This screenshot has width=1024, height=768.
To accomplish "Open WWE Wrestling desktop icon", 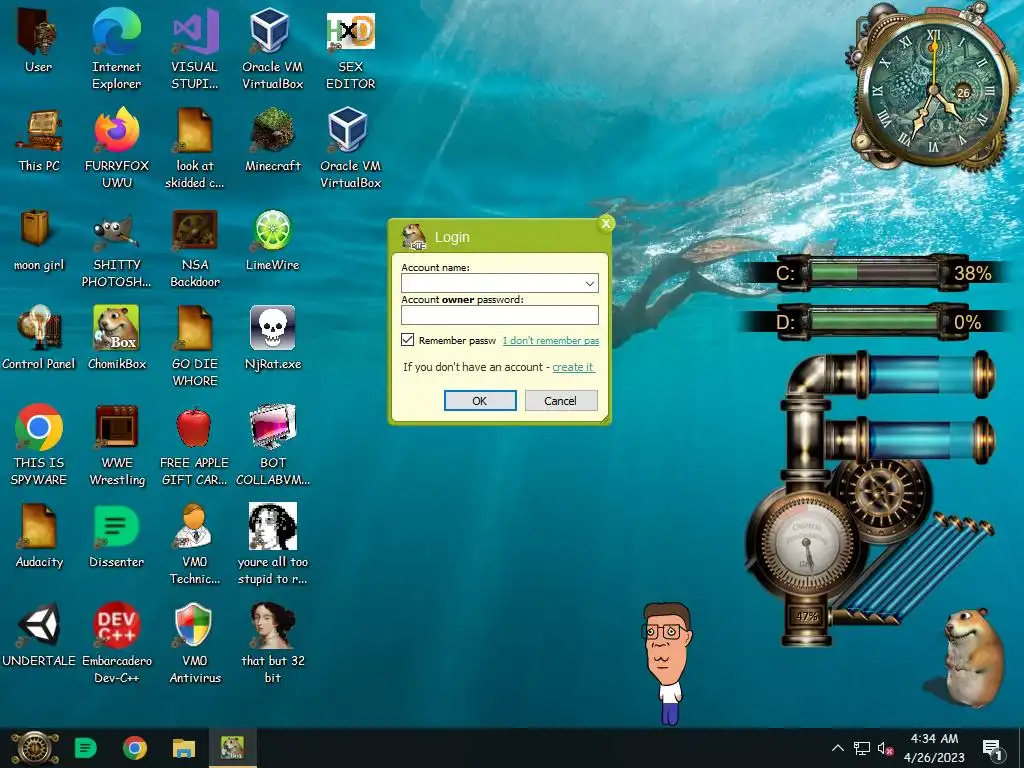I will click(117, 445).
